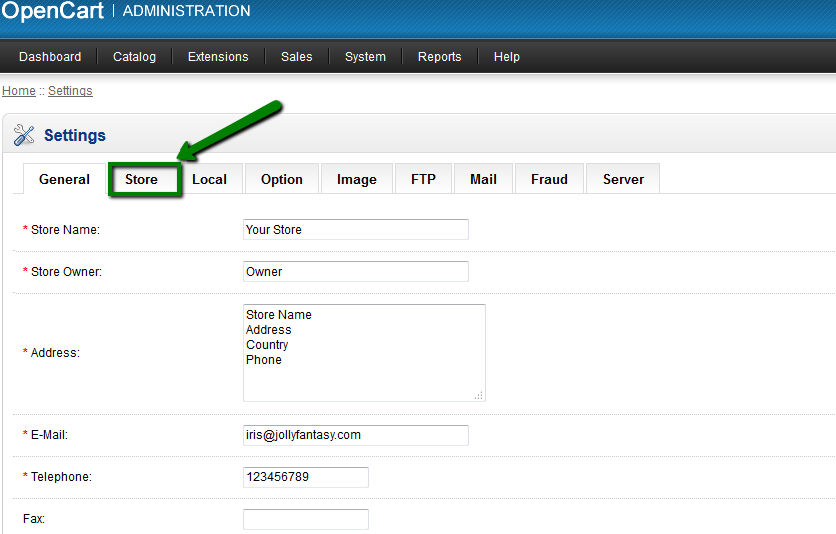Grab the Address textarea resize handle
Screen dimensions: 836x534
[479, 395]
